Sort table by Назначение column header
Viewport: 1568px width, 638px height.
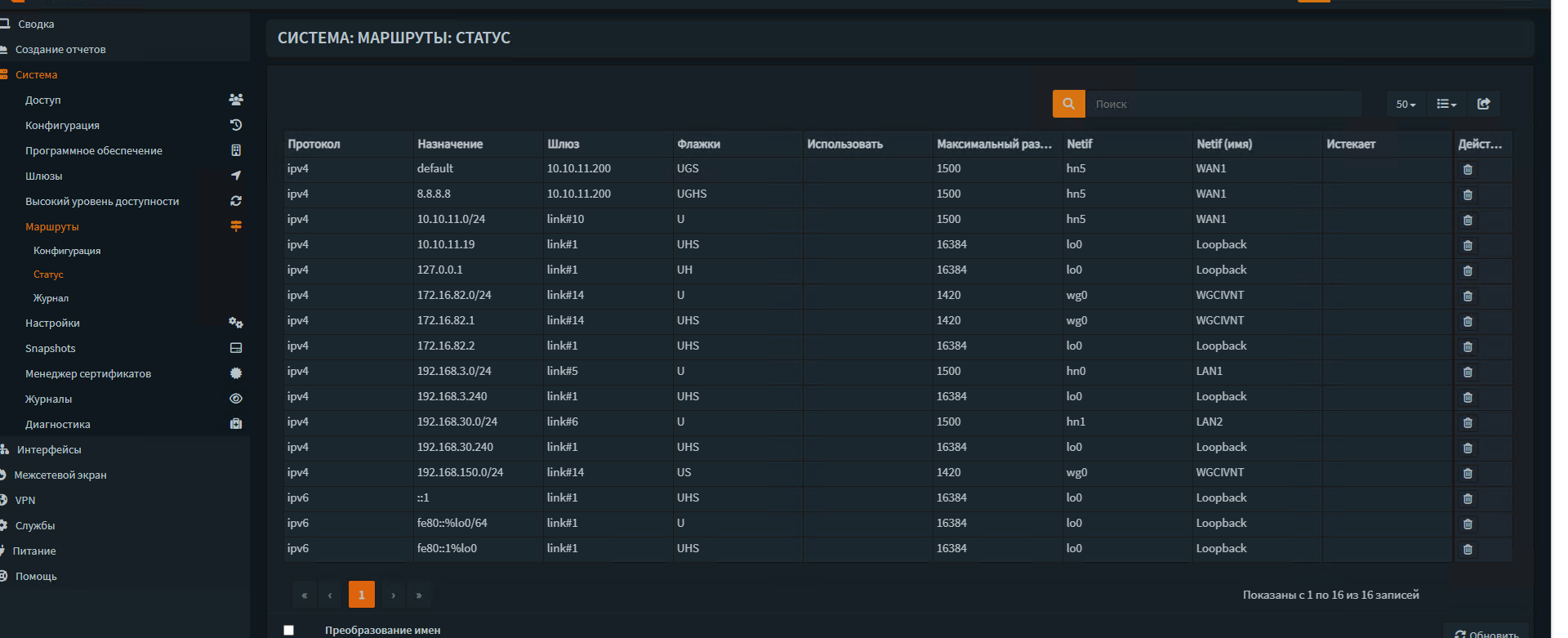[x=450, y=144]
